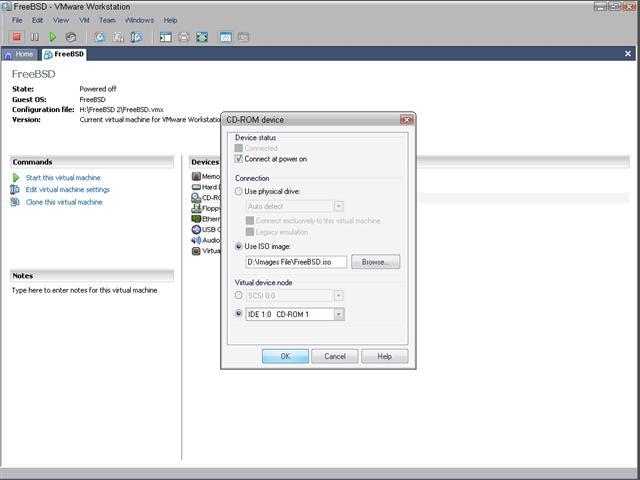Click Edit virtual machine settings link
This screenshot has width=640, height=480.
(68, 189)
